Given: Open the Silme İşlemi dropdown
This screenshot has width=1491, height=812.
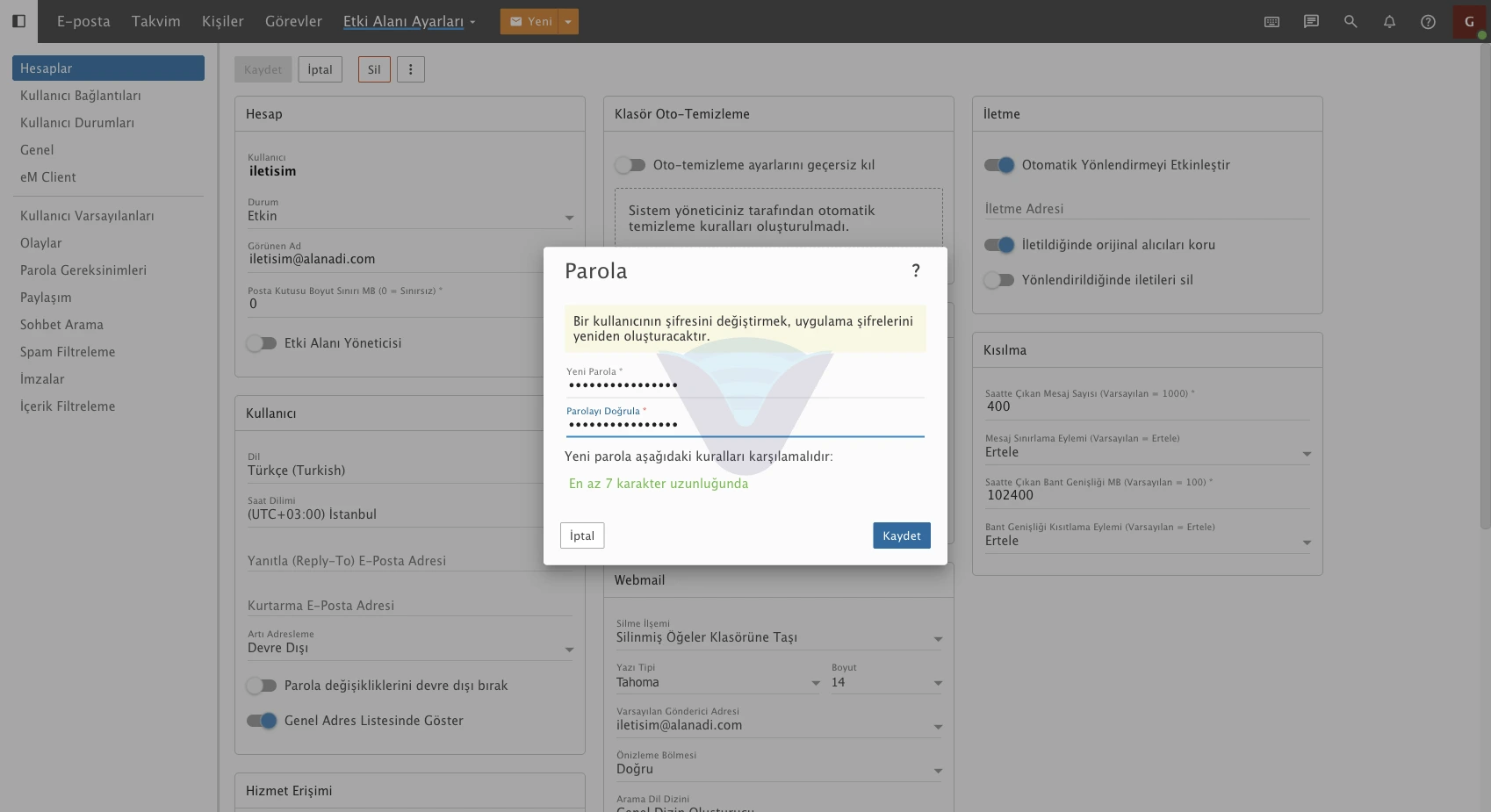Looking at the screenshot, I should (779, 637).
